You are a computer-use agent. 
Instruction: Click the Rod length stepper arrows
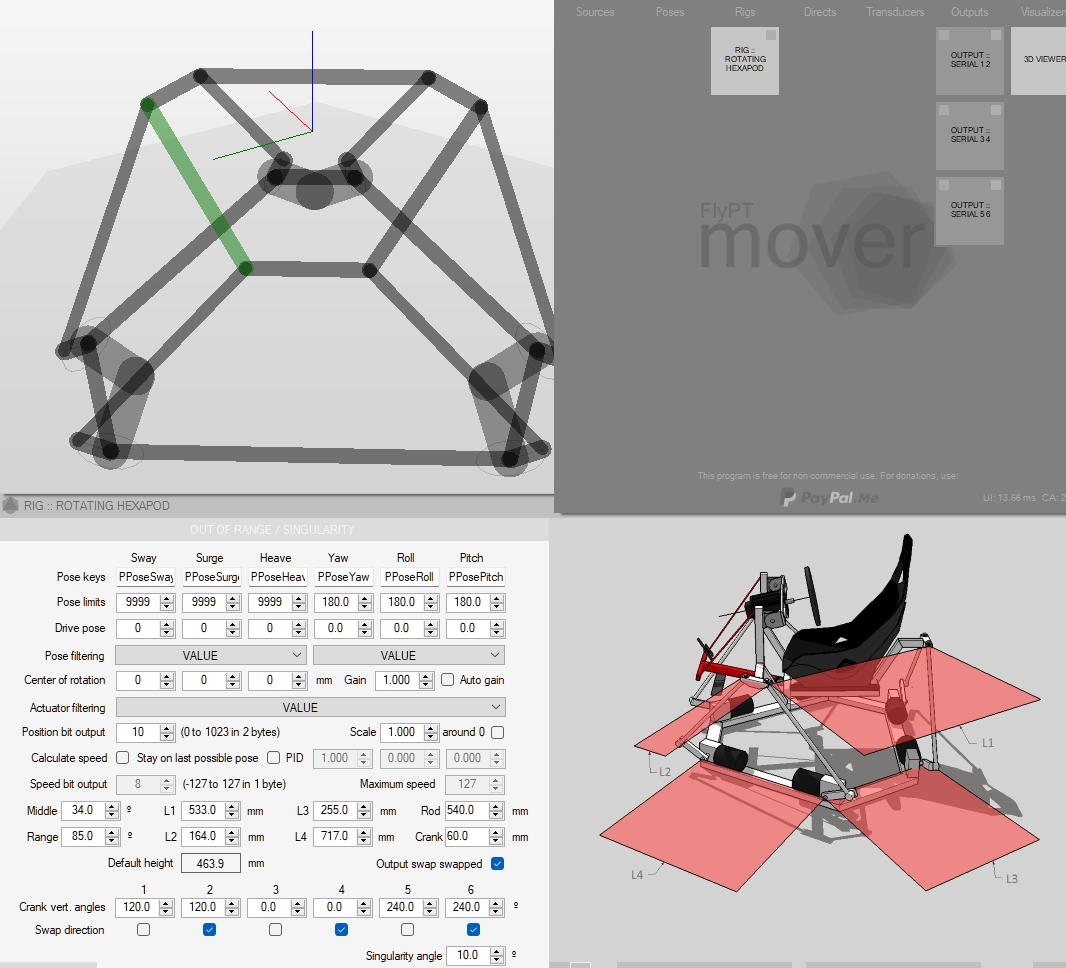coord(496,810)
